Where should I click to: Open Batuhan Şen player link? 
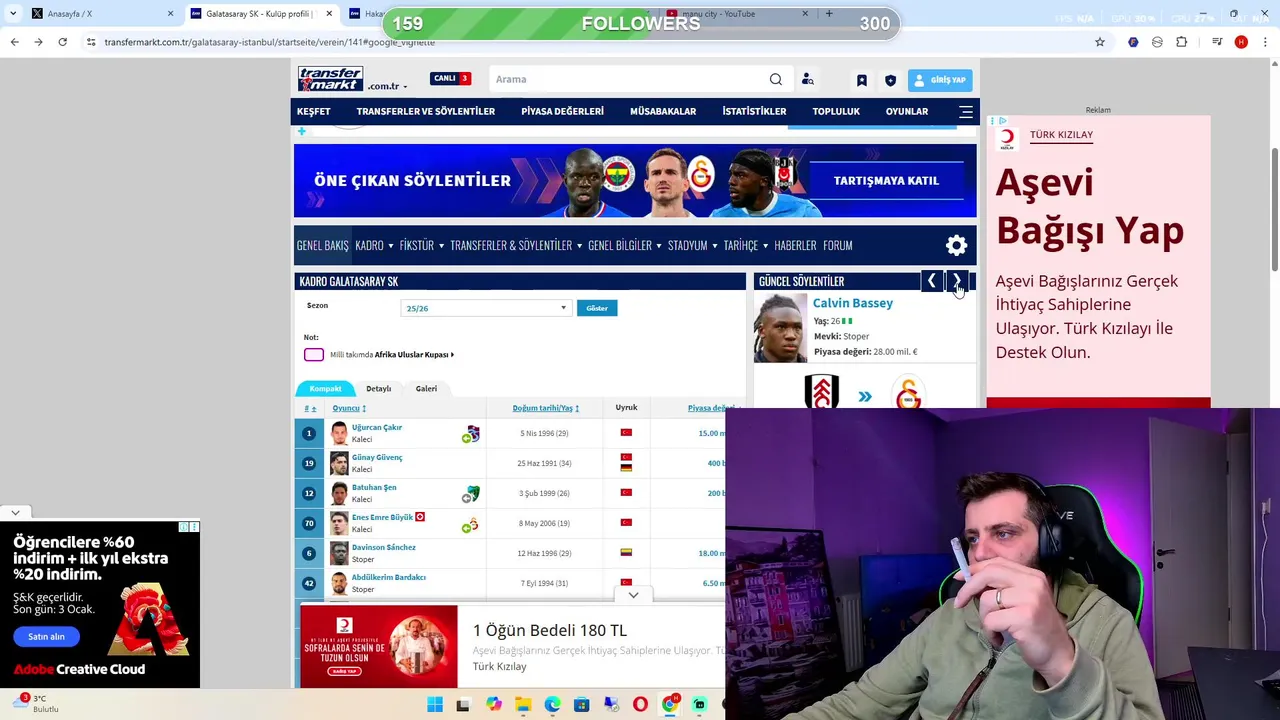point(373,487)
